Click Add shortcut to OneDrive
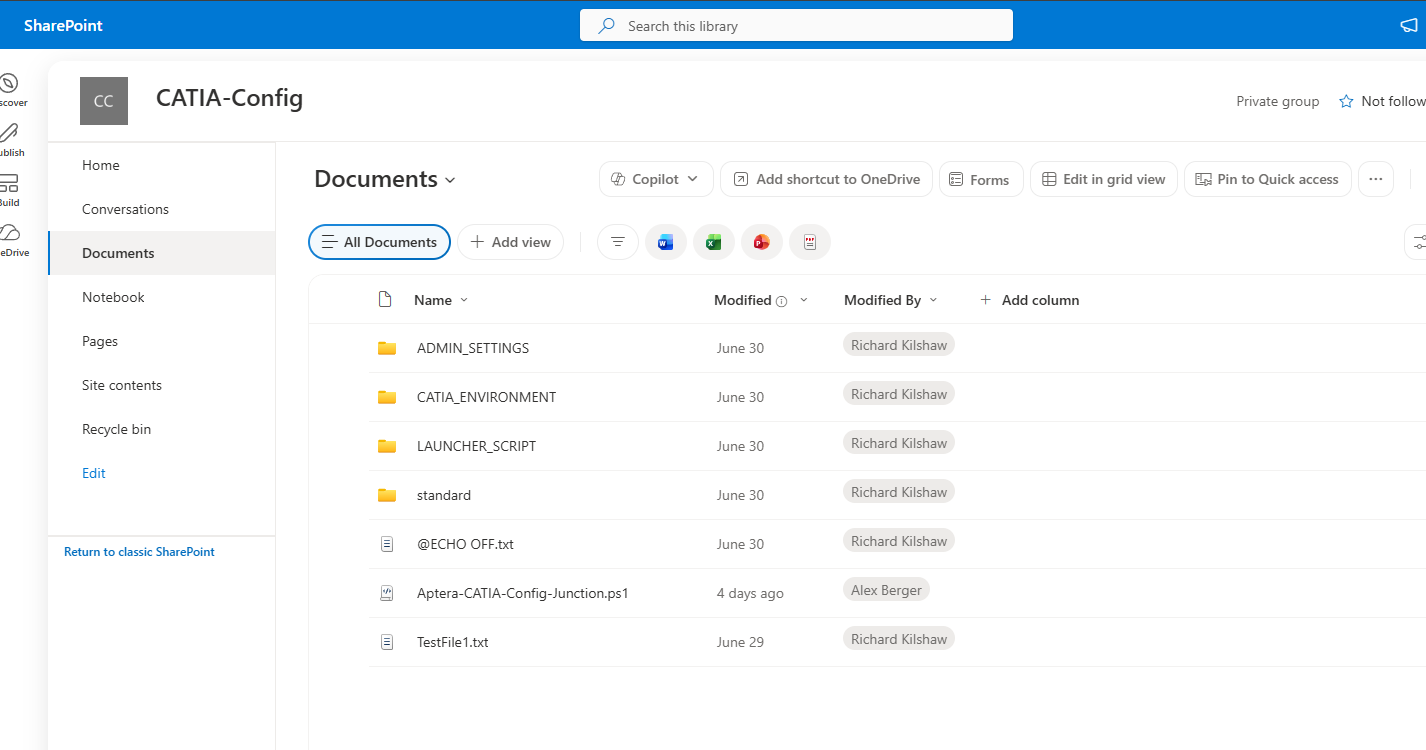The height and width of the screenshot is (750, 1426). (827, 179)
